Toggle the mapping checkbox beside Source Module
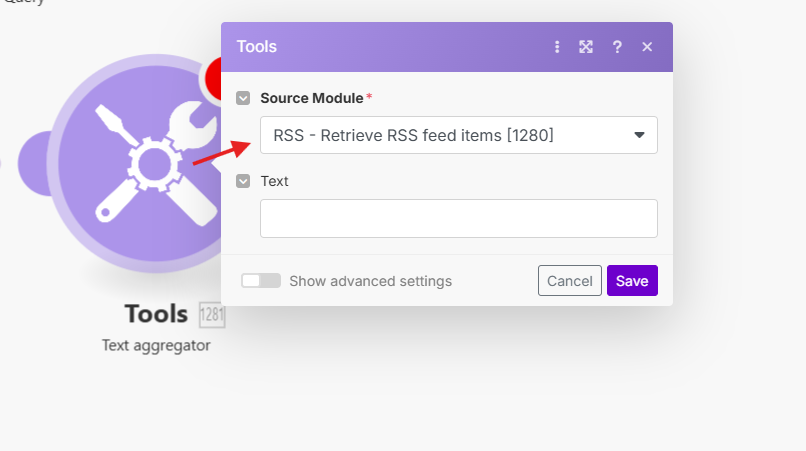Viewport: 806px width, 451px height. [x=243, y=98]
